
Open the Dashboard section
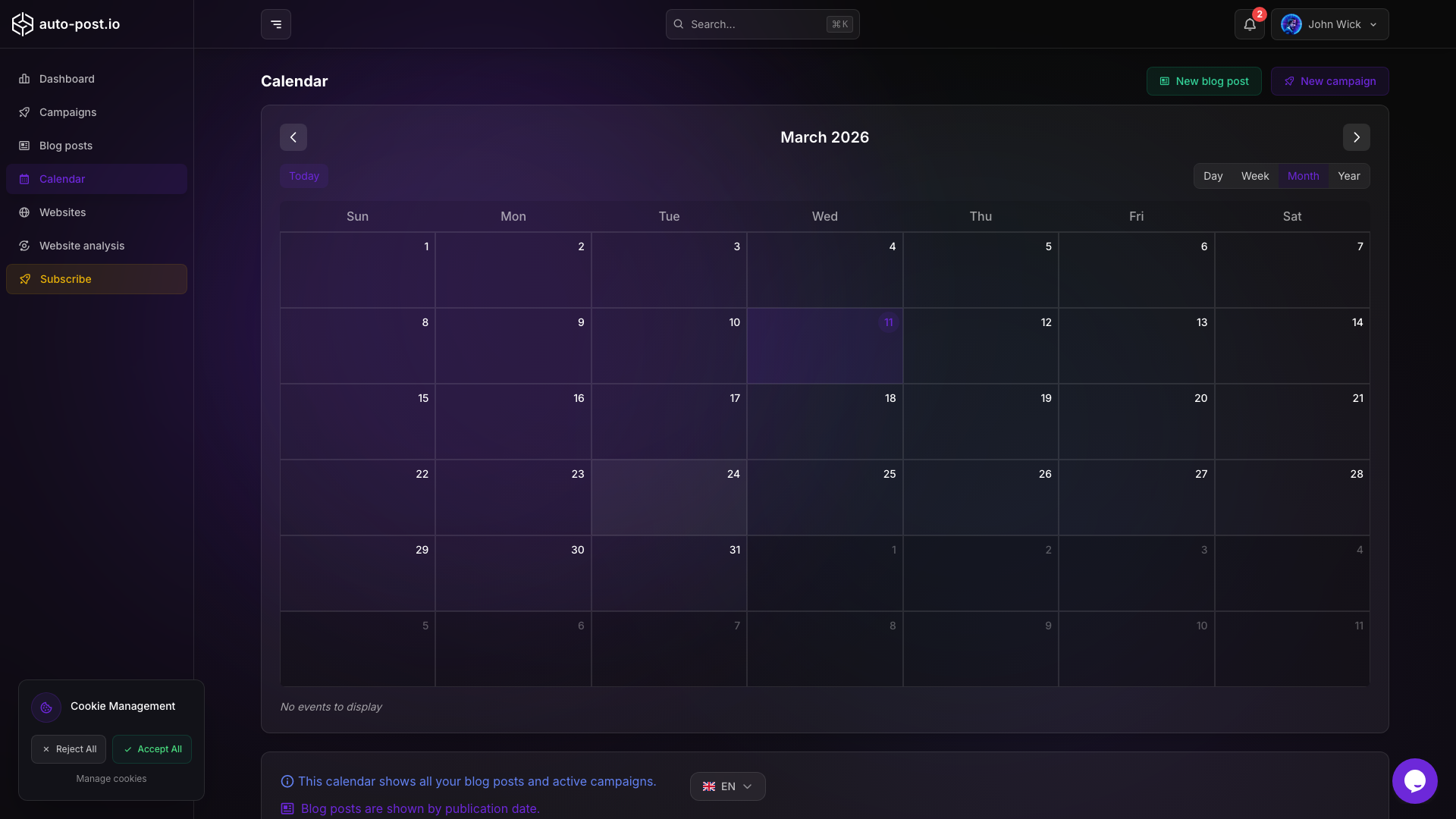click(x=67, y=79)
